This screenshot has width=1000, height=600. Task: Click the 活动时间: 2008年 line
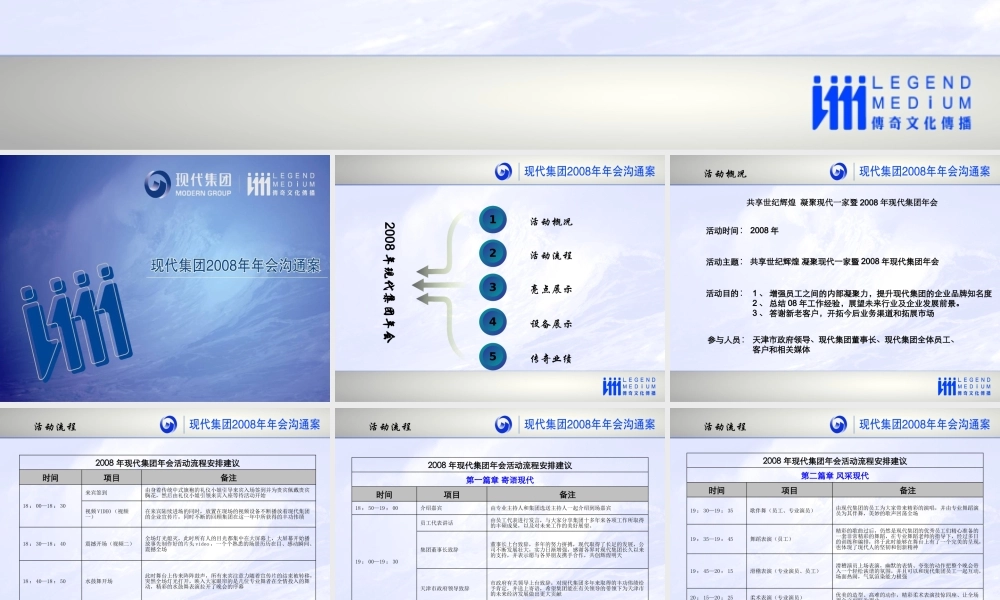click(742, 230)
